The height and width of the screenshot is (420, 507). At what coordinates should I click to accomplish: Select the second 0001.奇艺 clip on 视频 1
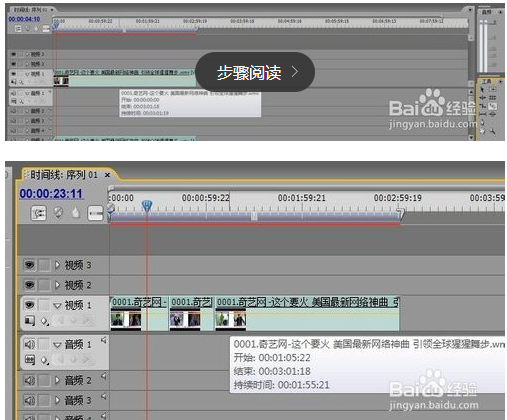tap(191, 314)
